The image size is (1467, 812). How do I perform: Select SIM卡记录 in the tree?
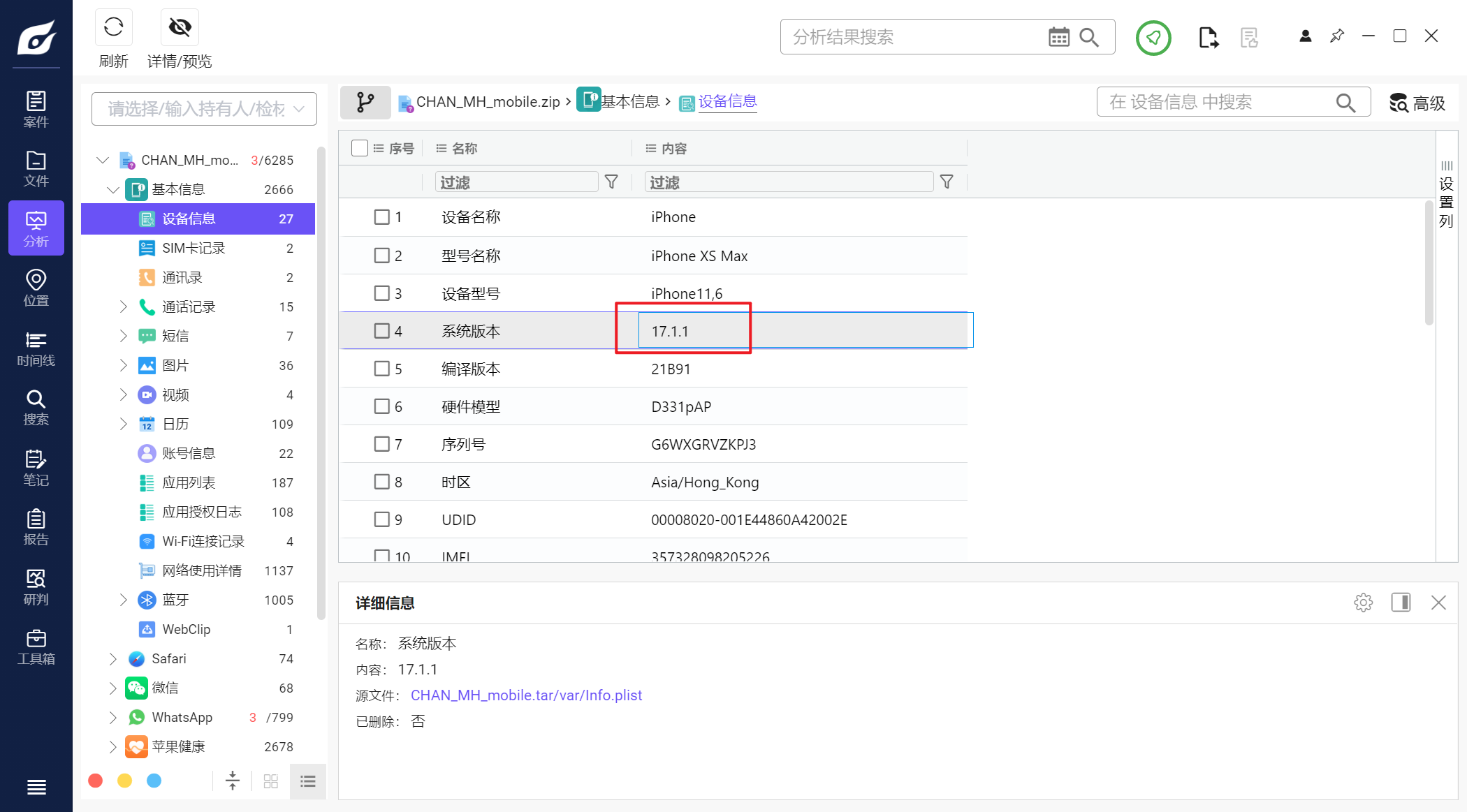(x=194, y=248)
